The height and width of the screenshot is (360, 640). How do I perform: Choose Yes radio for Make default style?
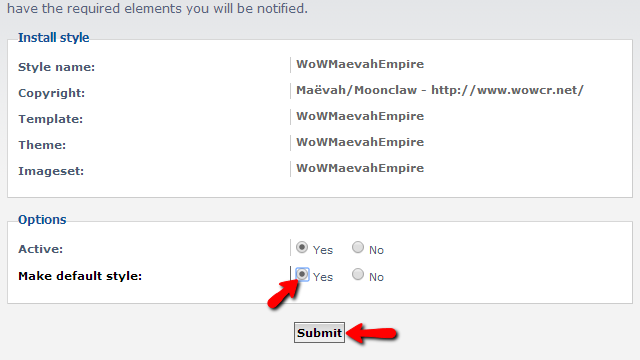[302, 274]
